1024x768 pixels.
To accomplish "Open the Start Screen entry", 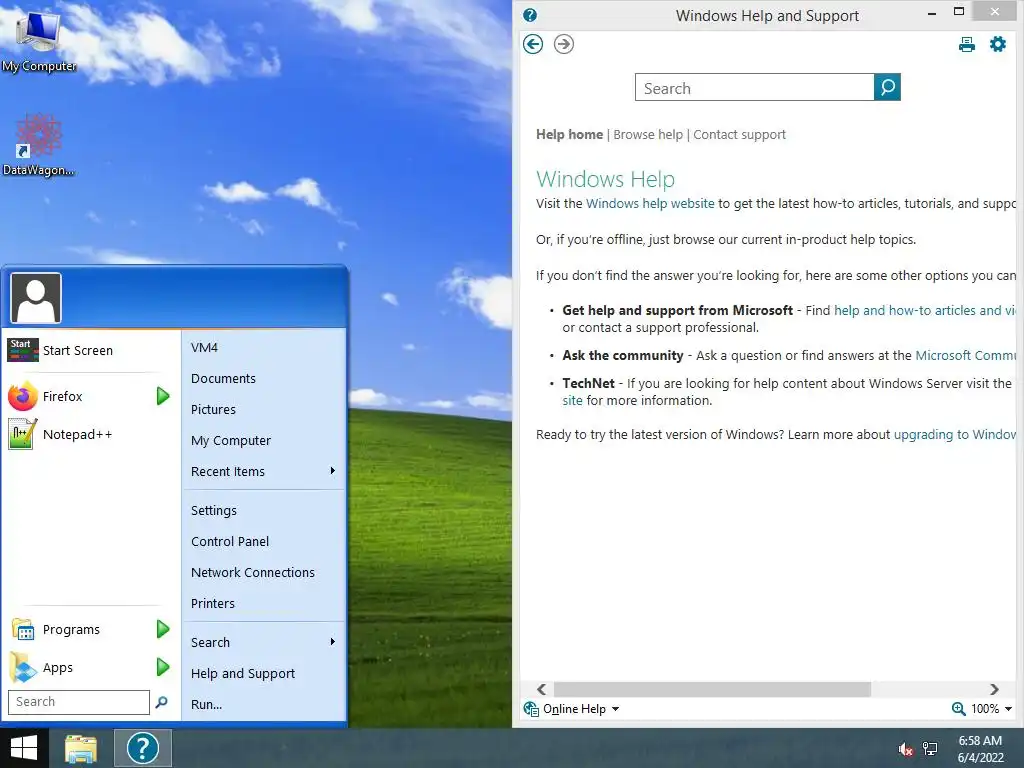I will click(91, 351).
